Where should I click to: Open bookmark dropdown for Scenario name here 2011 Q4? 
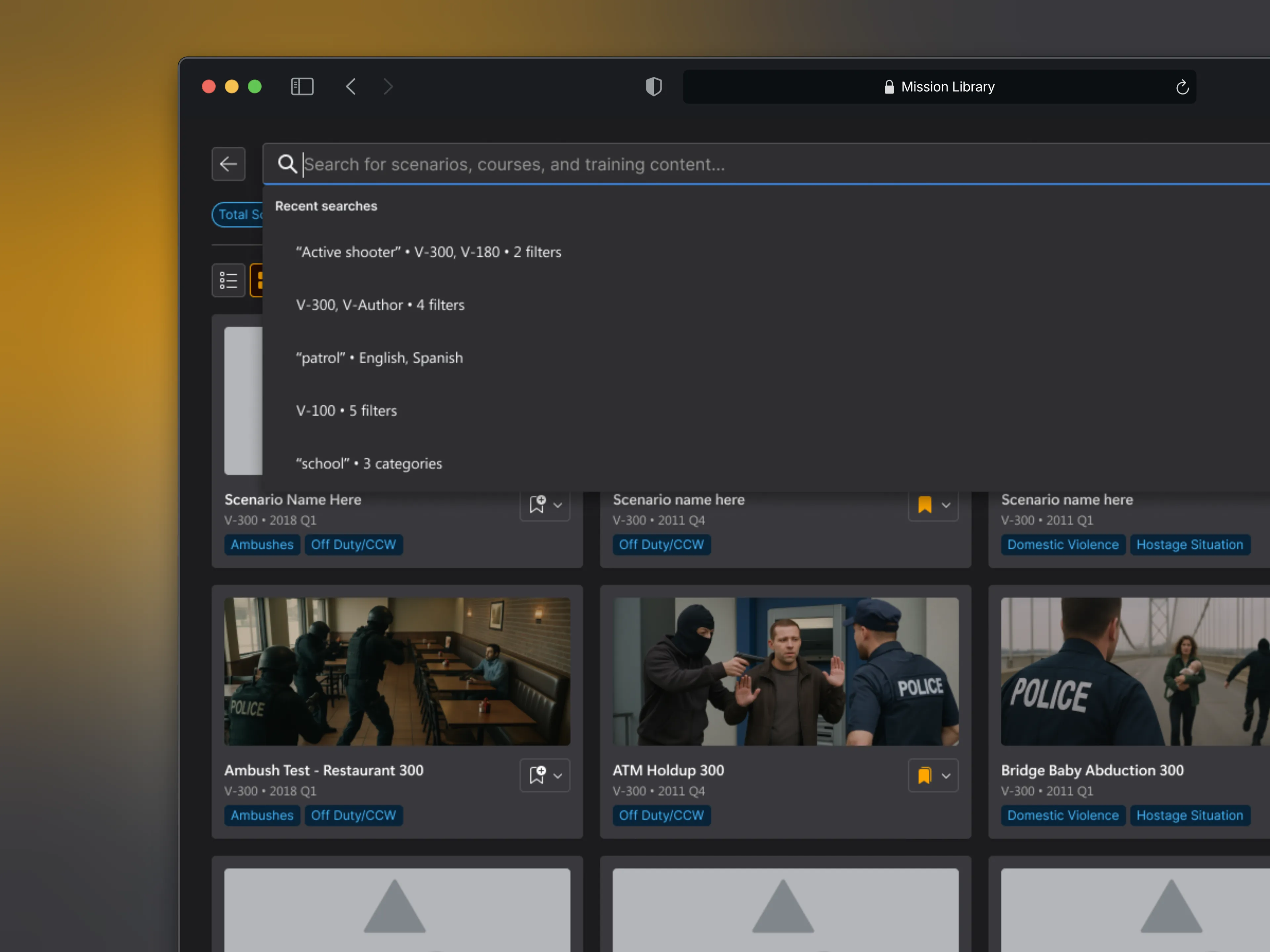click(946, 505)
